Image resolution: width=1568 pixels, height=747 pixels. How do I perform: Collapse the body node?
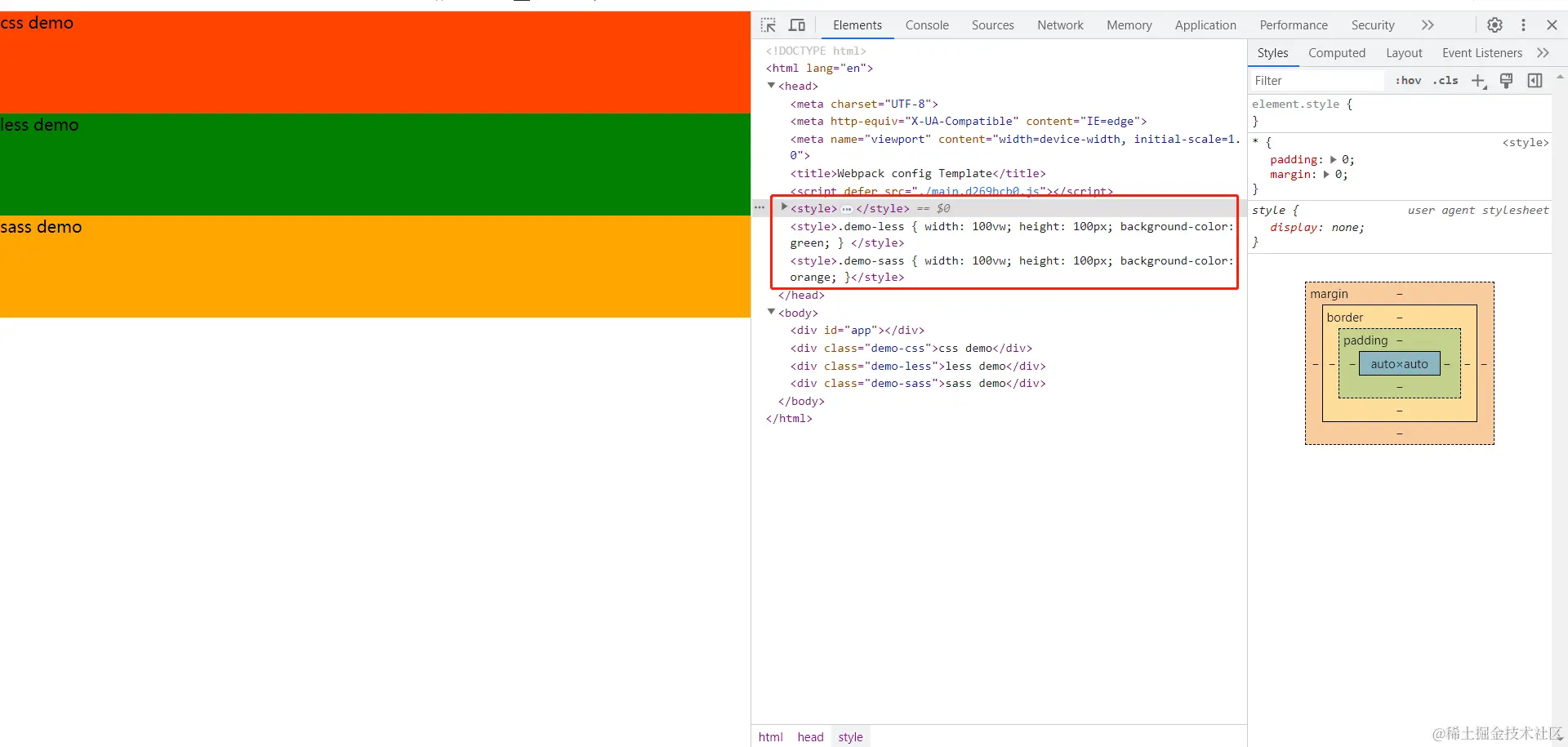771,312
